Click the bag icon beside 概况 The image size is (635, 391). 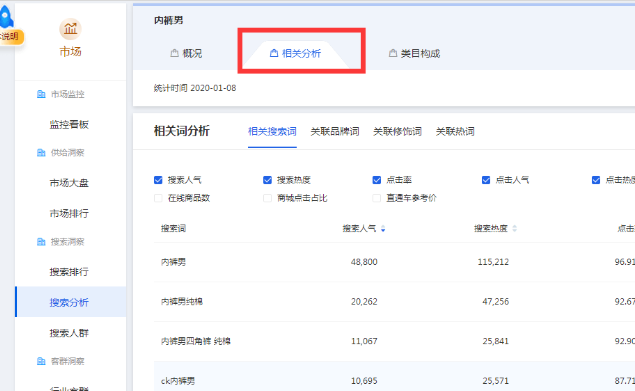(175, 53)
